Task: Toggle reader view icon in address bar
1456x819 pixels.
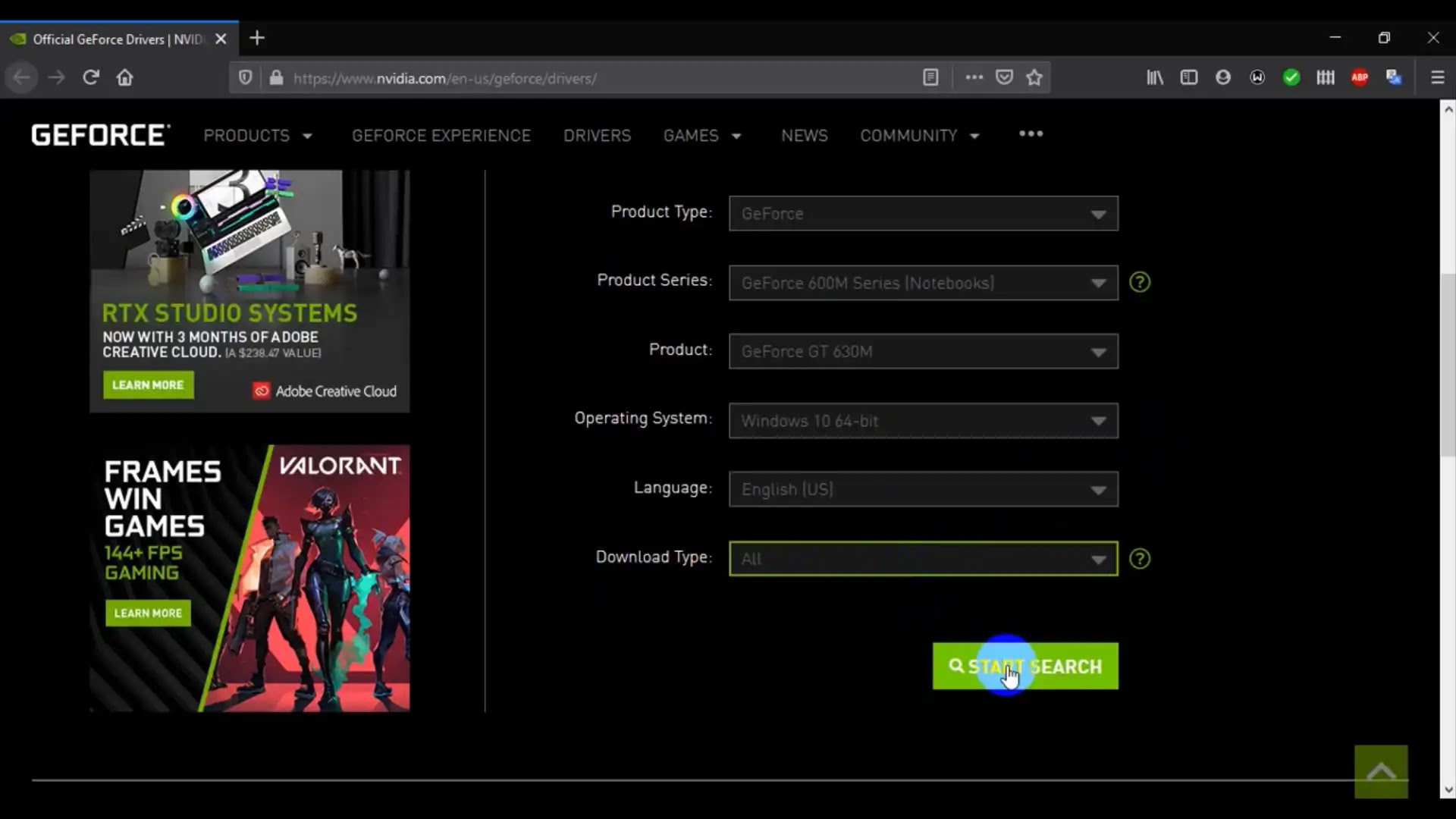Action: point(930,77)
